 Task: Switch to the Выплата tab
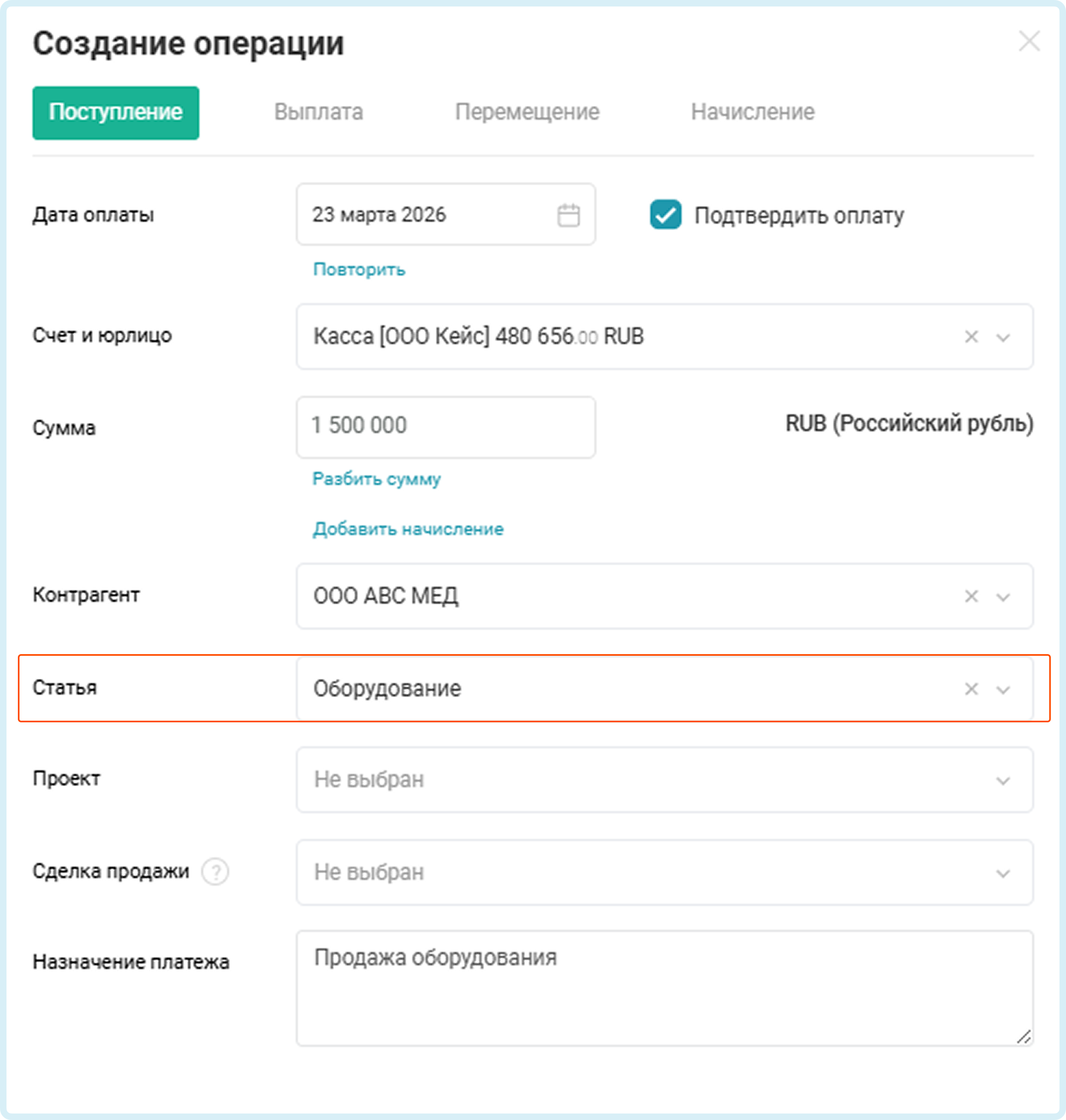(318, 112)
